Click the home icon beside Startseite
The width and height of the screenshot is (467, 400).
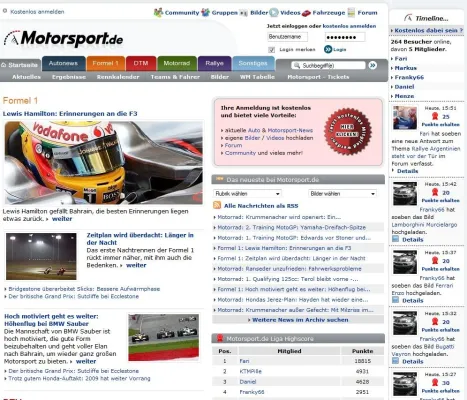click(x=4, y=65)
